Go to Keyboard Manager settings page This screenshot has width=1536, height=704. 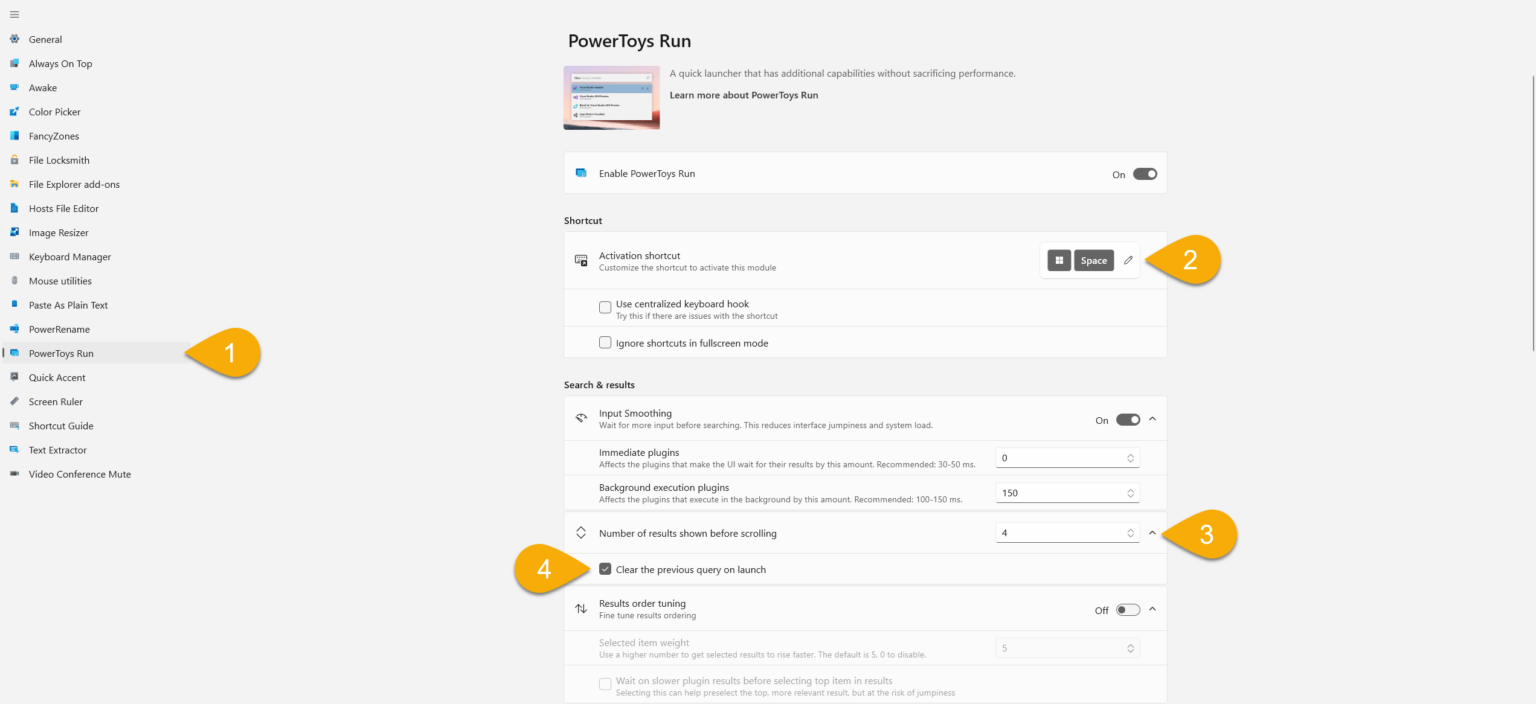click(69, 257)
